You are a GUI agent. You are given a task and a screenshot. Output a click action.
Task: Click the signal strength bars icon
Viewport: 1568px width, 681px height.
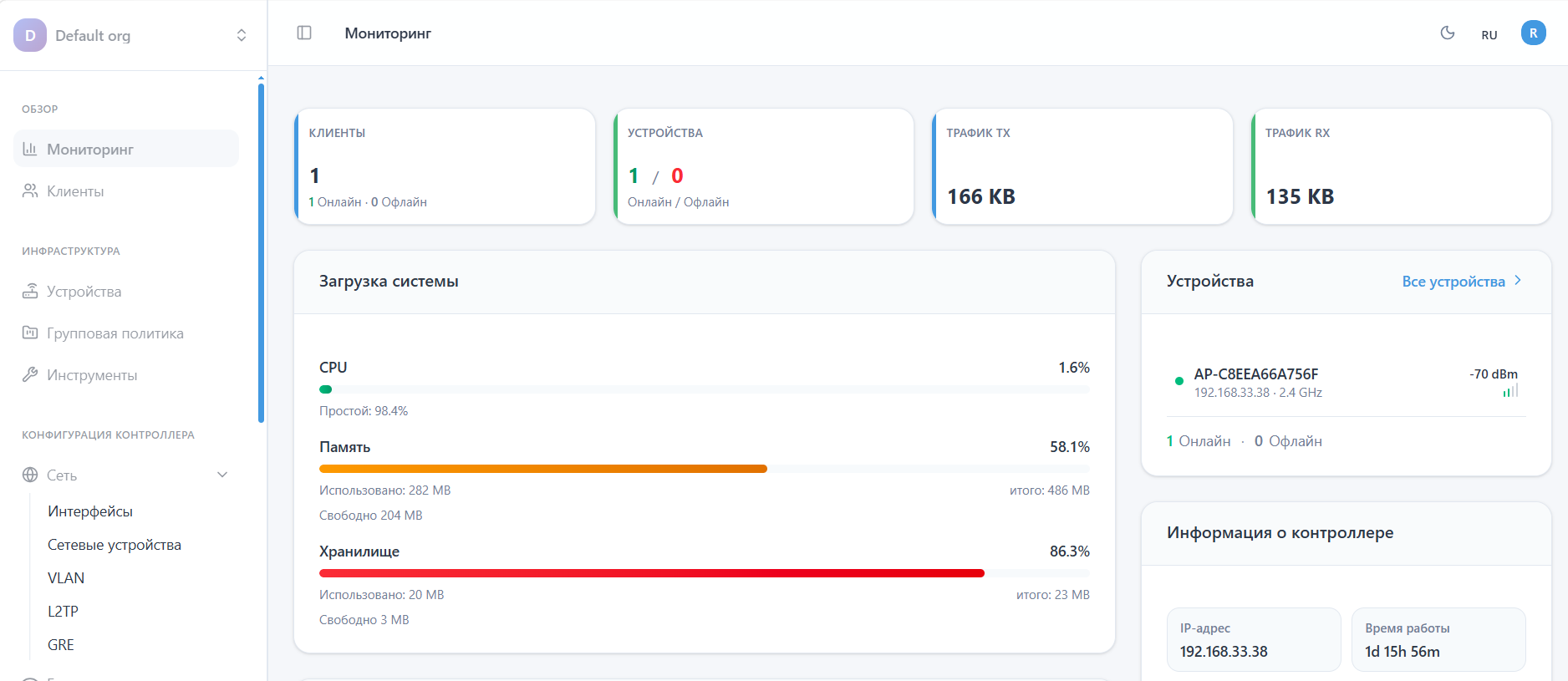[1509, 391]
